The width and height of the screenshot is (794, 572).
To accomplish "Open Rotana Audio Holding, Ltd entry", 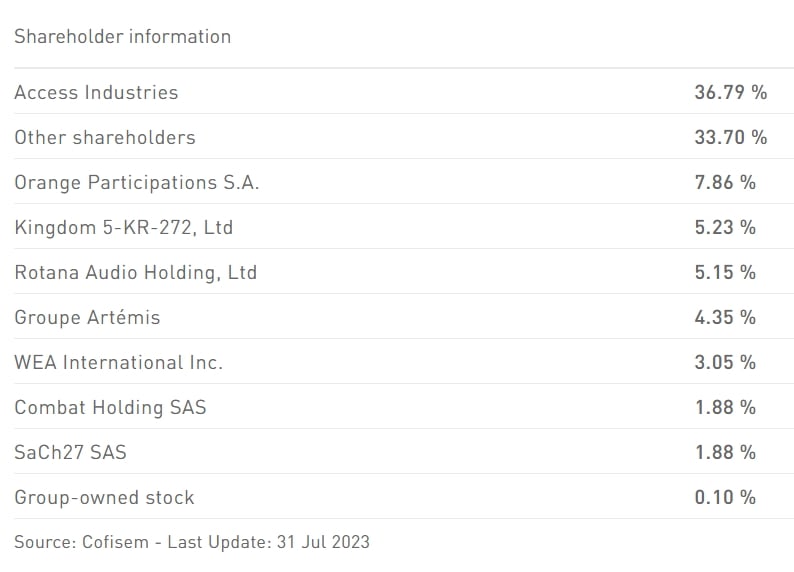I will pos(136,273).
